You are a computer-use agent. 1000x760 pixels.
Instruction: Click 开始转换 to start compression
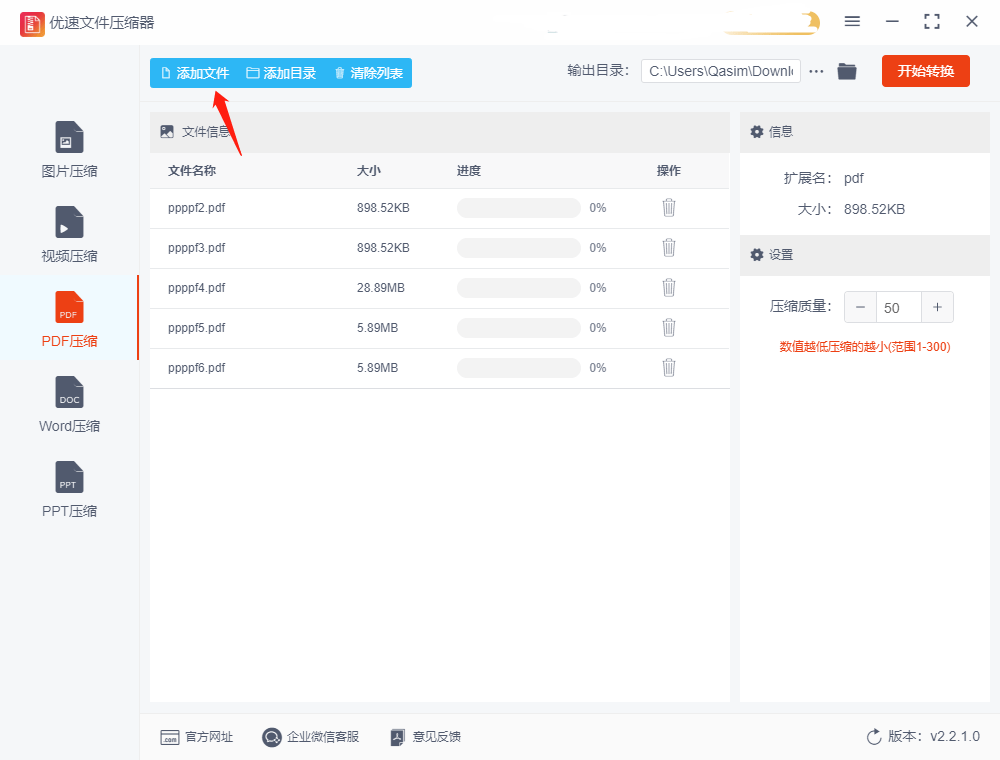click(x=925, y=71)
